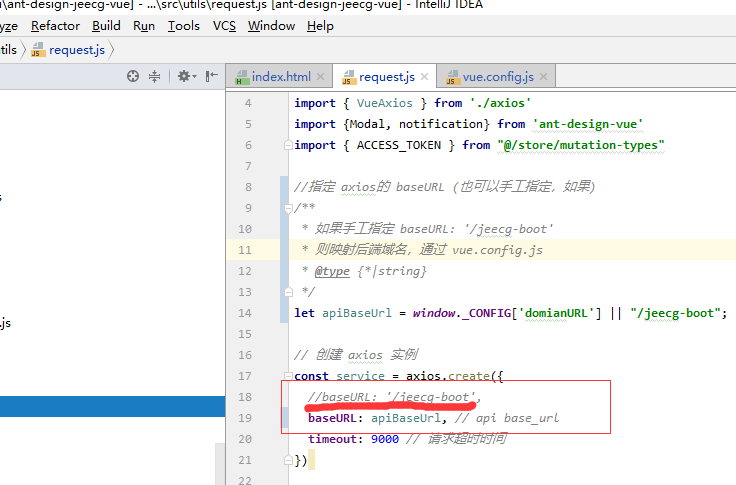Click the collapse all icon in project panel
736x485 pixels.
tap(154, 76)
